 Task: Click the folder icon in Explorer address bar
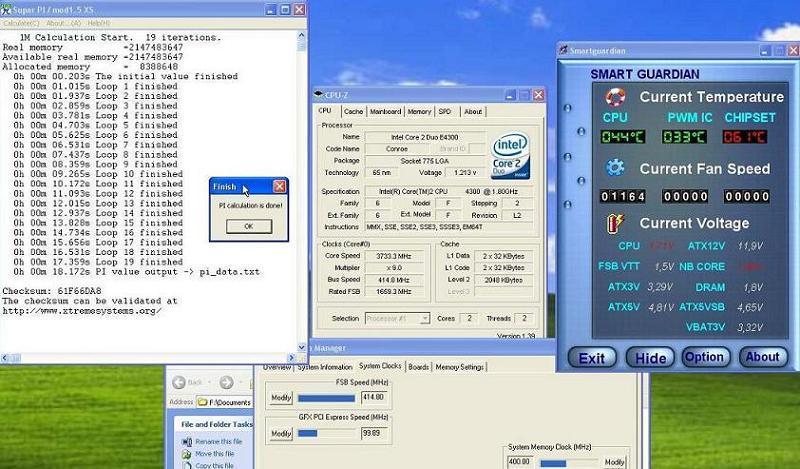[203, 402]
